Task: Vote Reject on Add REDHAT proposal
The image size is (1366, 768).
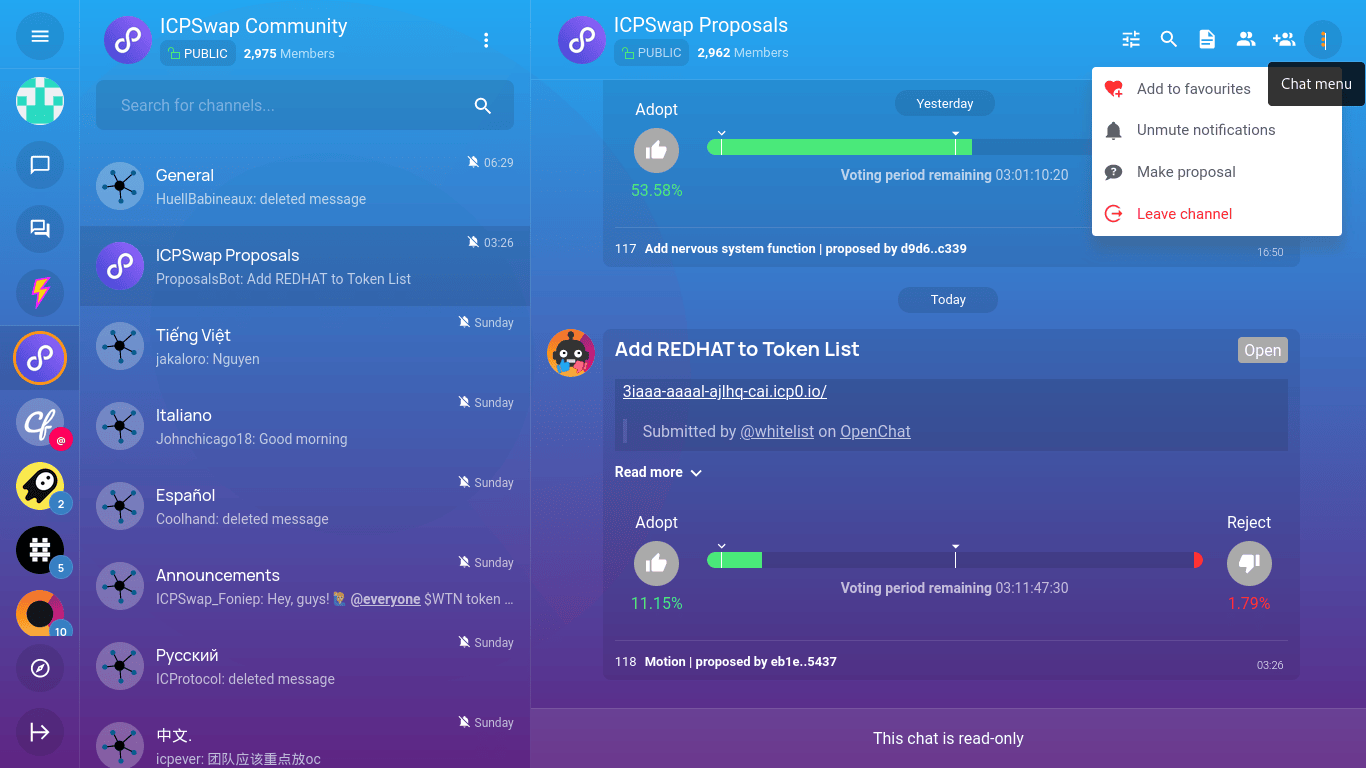Action: pyautogui.click(x=1249, y=564)
